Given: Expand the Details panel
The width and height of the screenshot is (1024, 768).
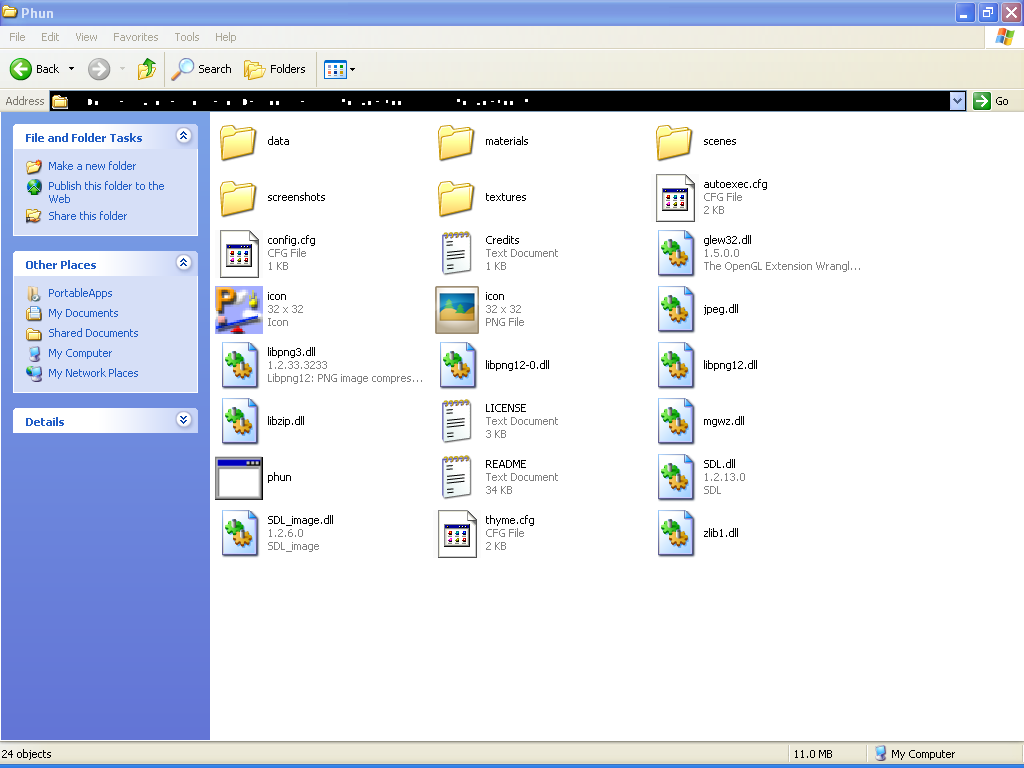Looking at the screenshot, I should pos(183,421).
